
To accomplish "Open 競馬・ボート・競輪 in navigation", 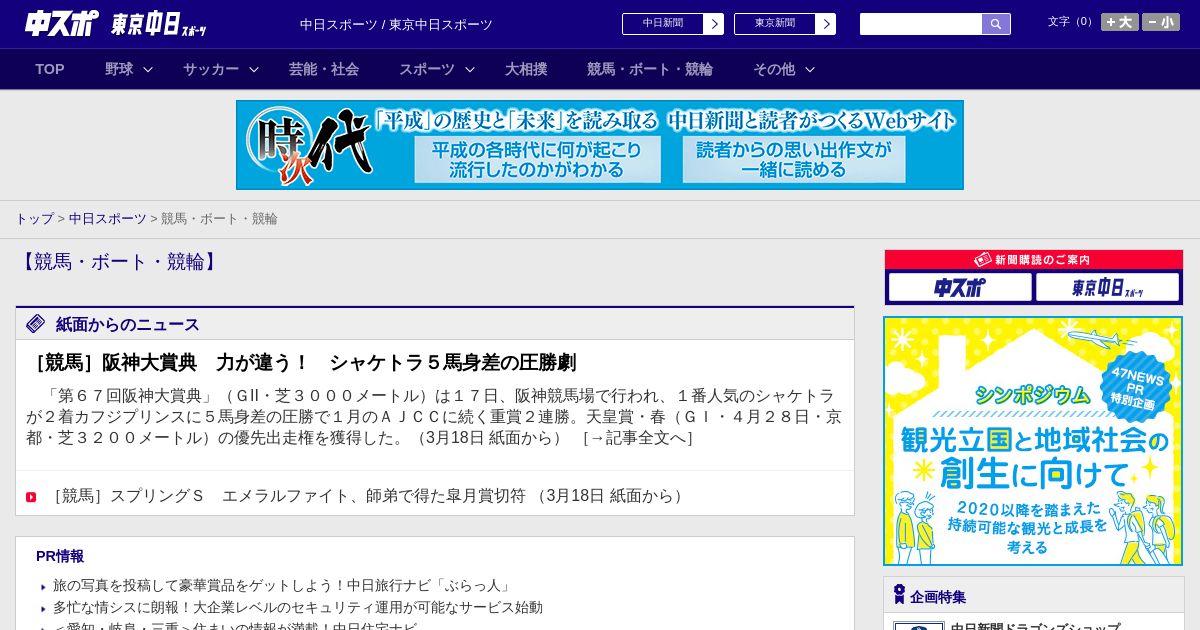I will [650, 69].
